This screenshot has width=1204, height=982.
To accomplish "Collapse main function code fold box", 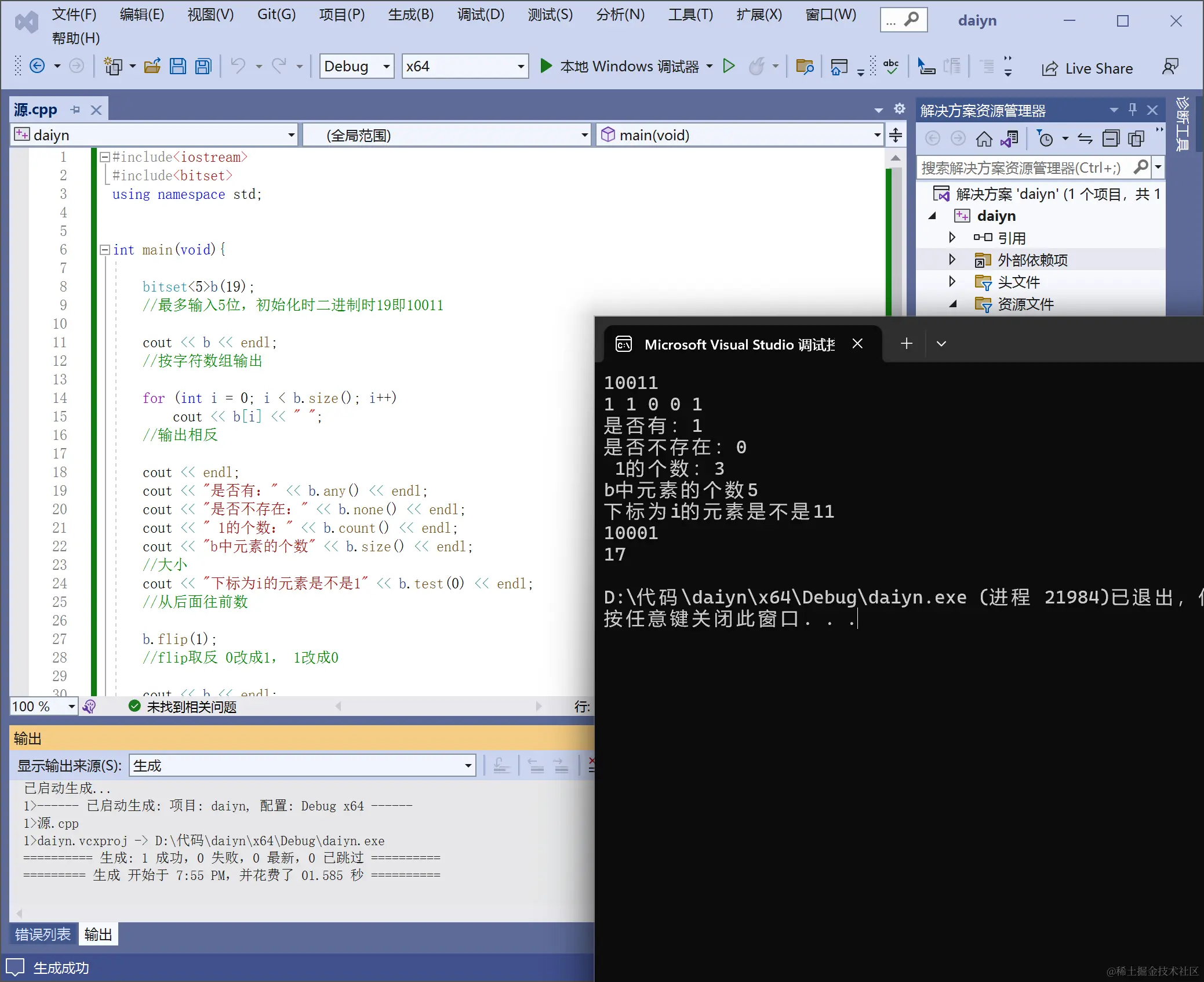I will point(105,250).
